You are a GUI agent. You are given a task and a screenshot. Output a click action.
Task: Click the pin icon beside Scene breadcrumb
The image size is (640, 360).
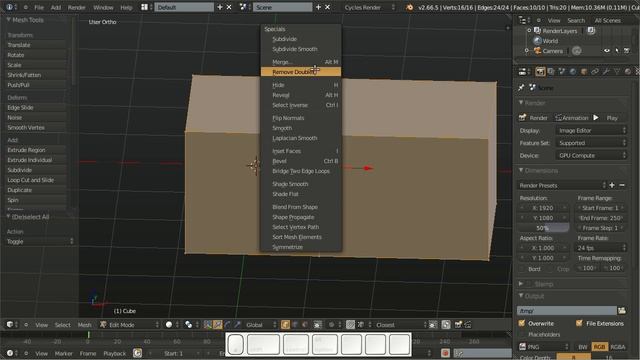click(521, 87)
